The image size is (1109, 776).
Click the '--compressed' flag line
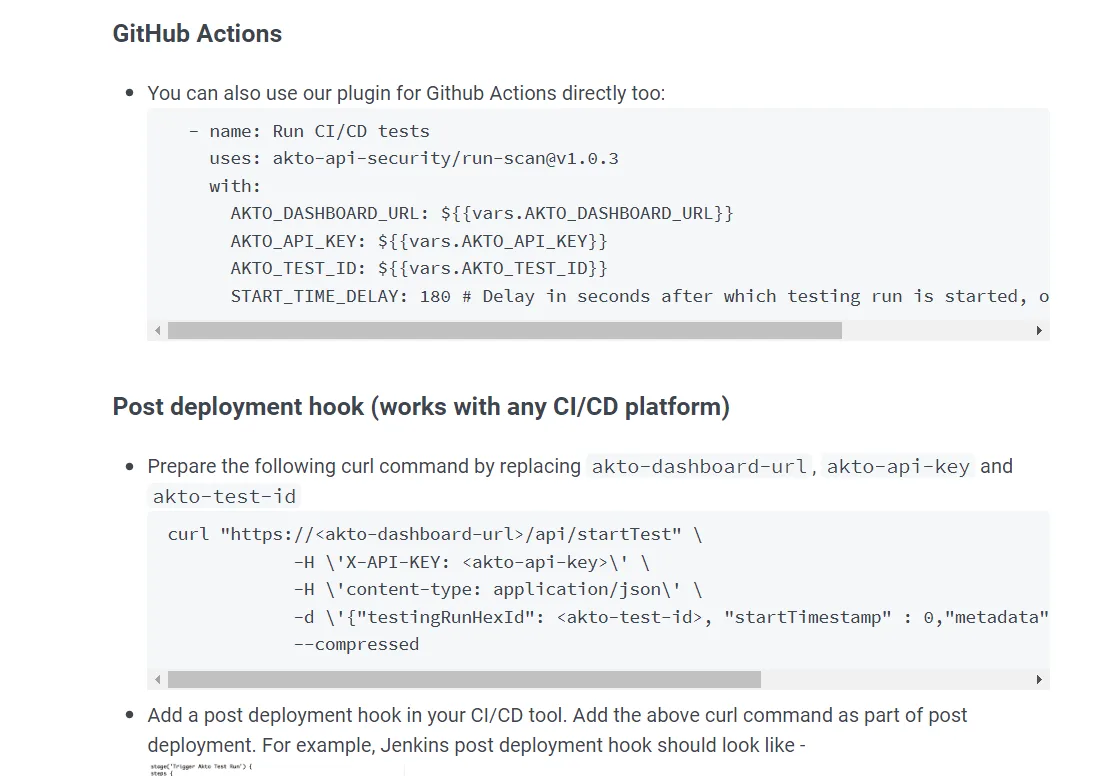[x=356, y=644]
